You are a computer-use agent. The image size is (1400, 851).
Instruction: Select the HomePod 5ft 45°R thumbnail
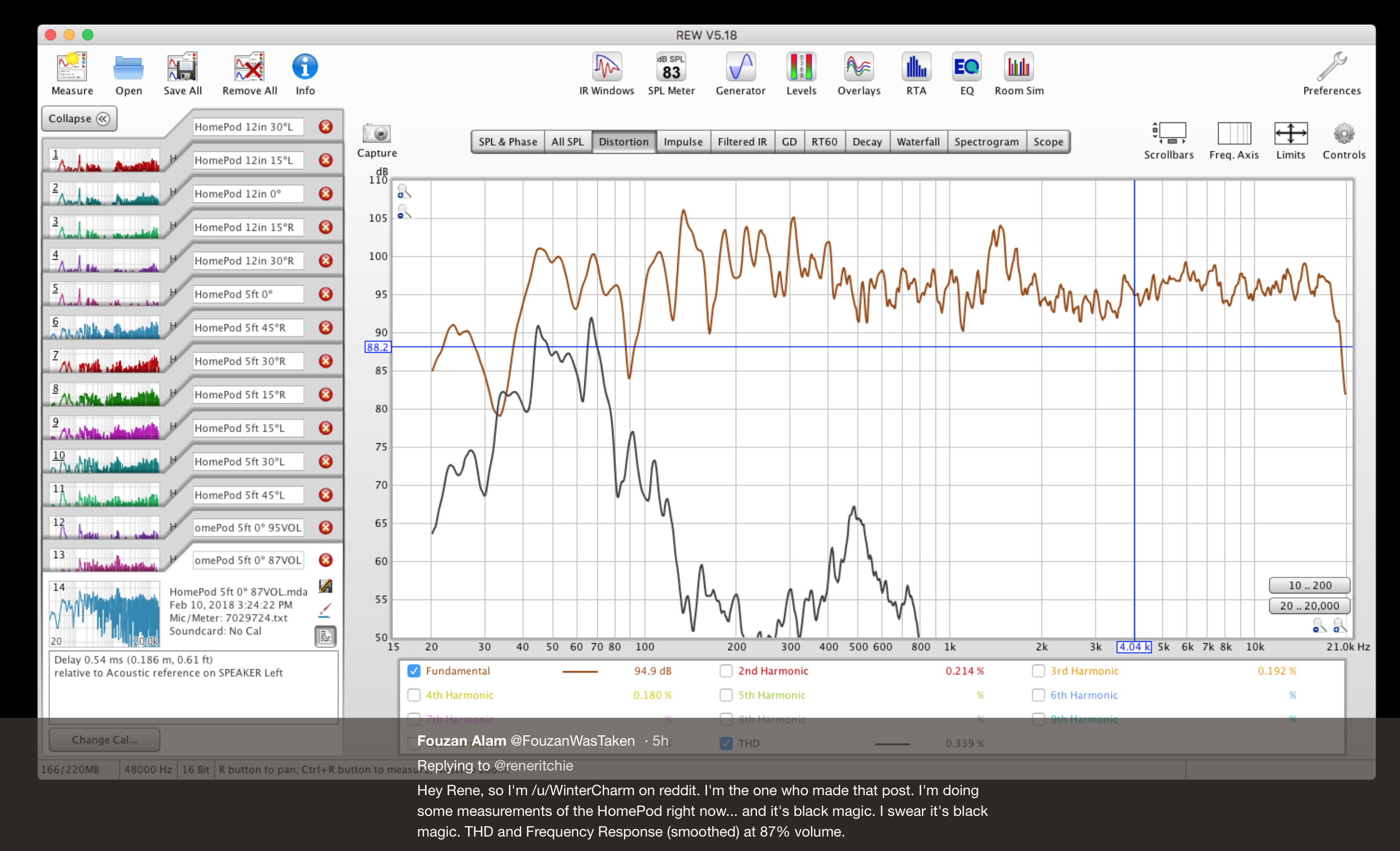(105, 328)
